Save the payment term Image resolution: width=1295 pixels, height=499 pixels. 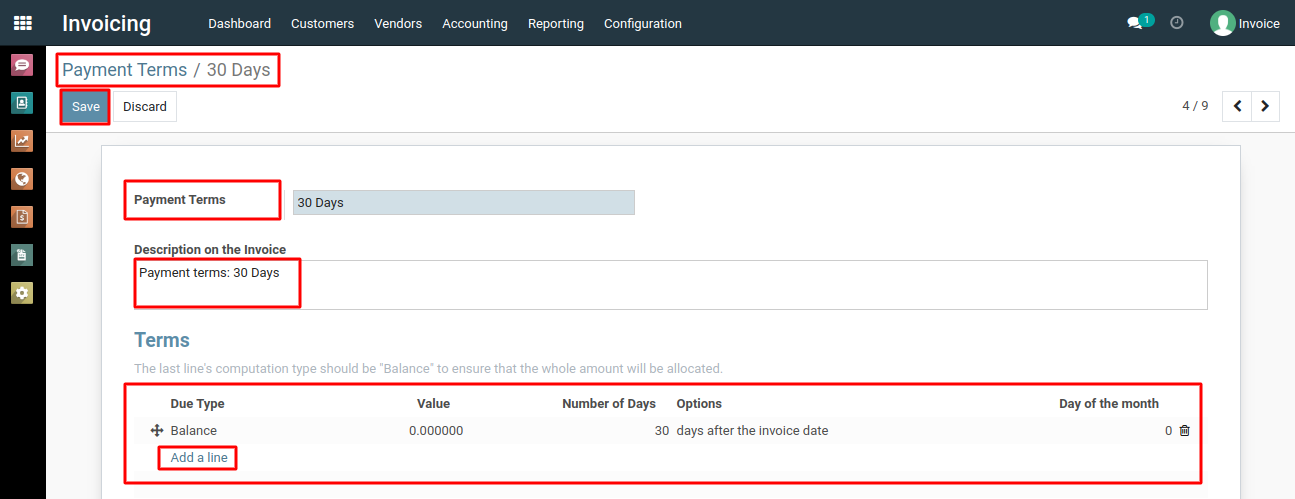(x=86, y=107)
